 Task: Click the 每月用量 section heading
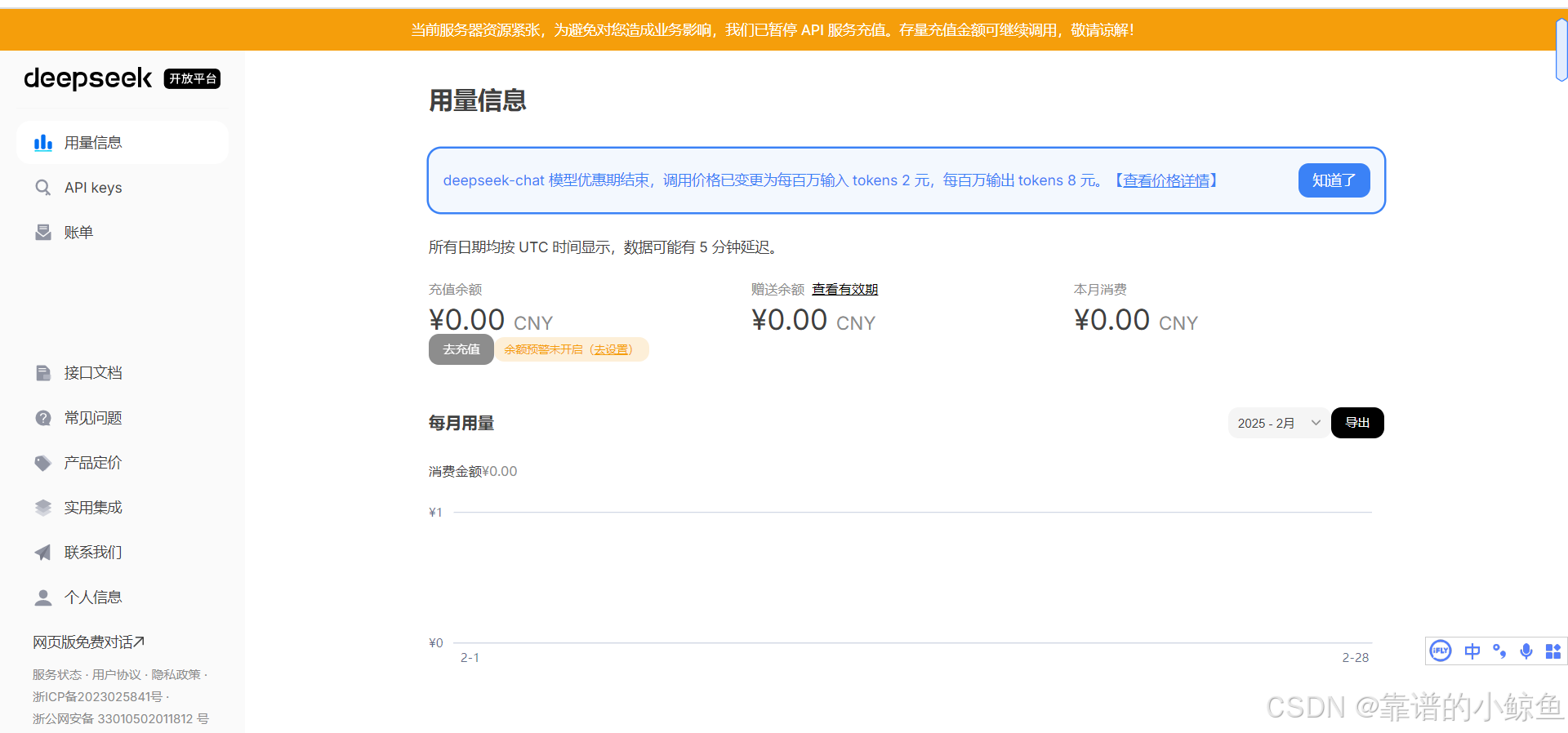(x=461, y=423)
